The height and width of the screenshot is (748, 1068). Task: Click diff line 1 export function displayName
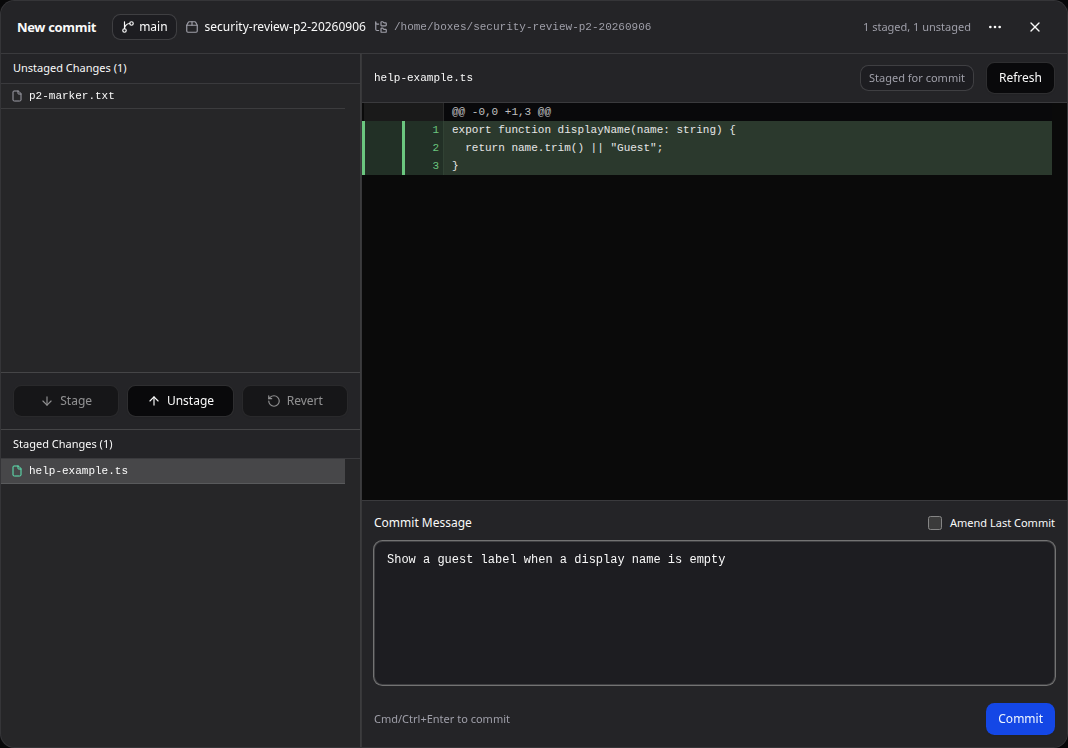click(x=707, y=129)
